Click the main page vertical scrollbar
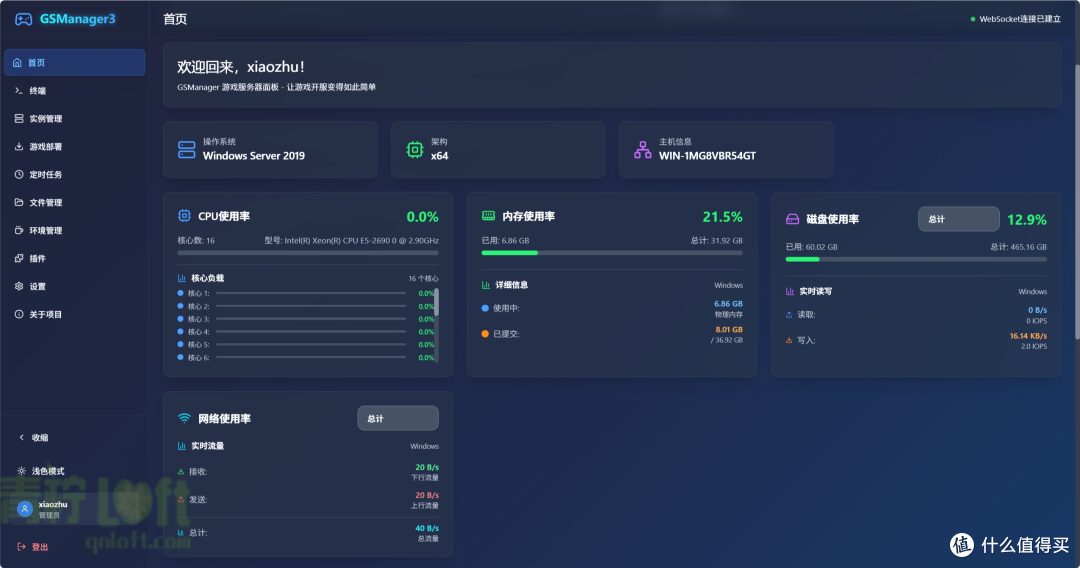 click(x=1077, y=202)
